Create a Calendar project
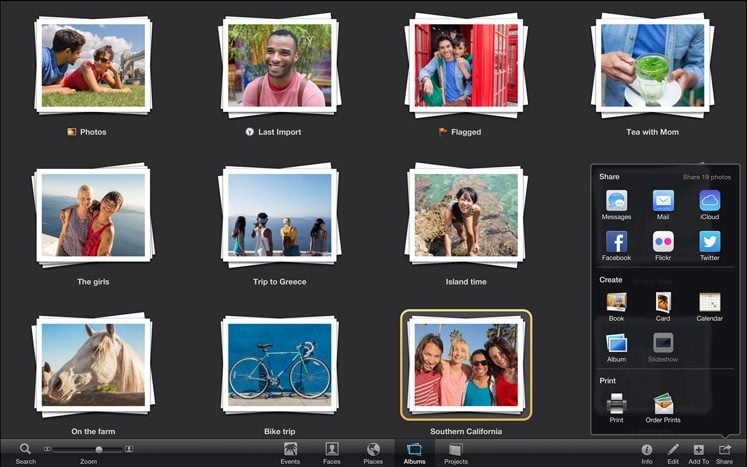This screenshot has width=747, height=467. point(709,302)
